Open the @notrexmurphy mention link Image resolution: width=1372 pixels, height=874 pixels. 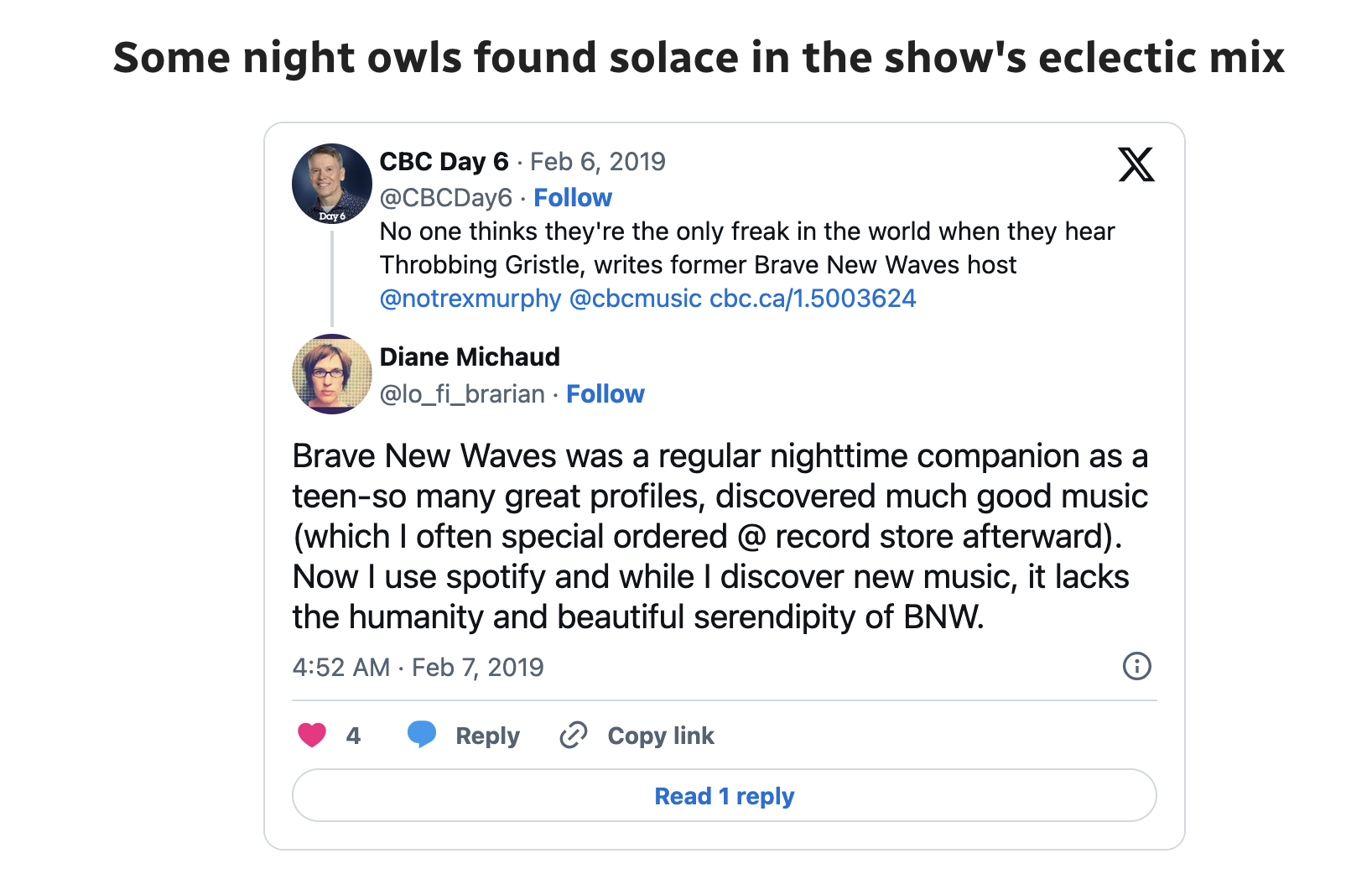coord(470,299)
